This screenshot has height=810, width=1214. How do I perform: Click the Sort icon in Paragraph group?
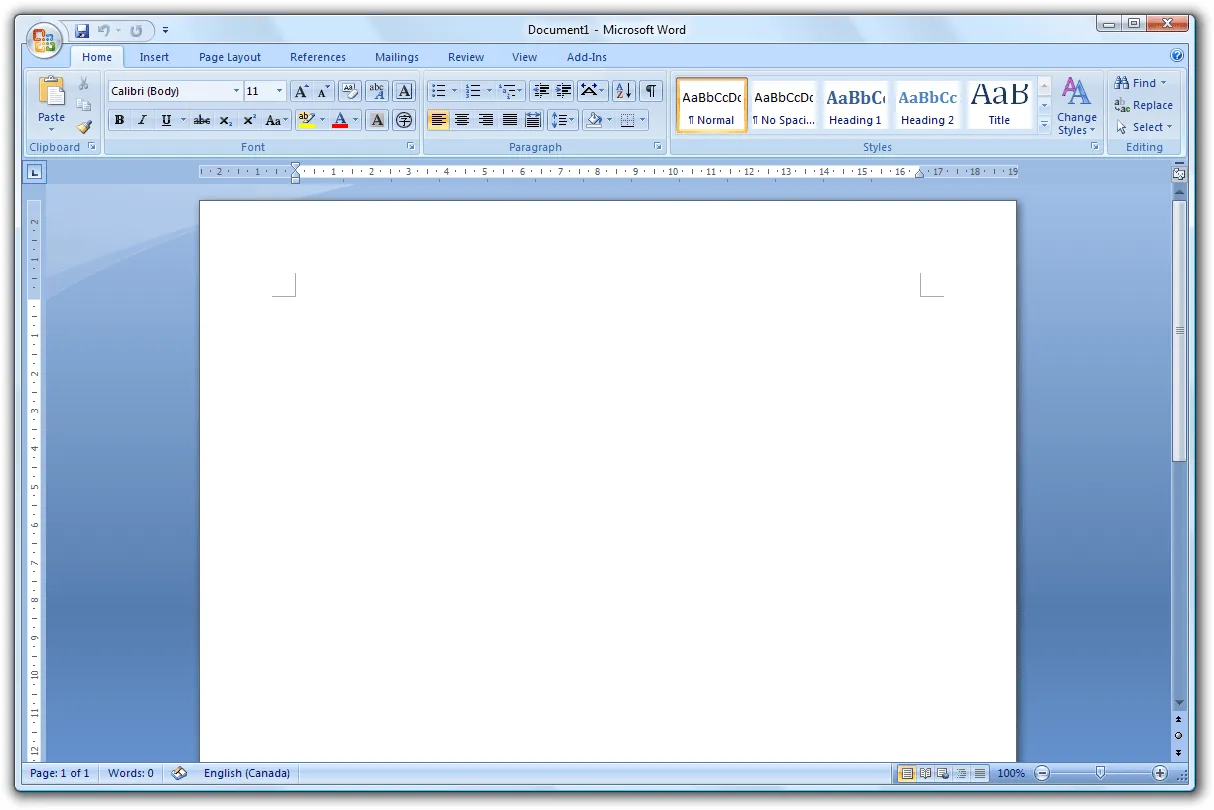[621, 90]
